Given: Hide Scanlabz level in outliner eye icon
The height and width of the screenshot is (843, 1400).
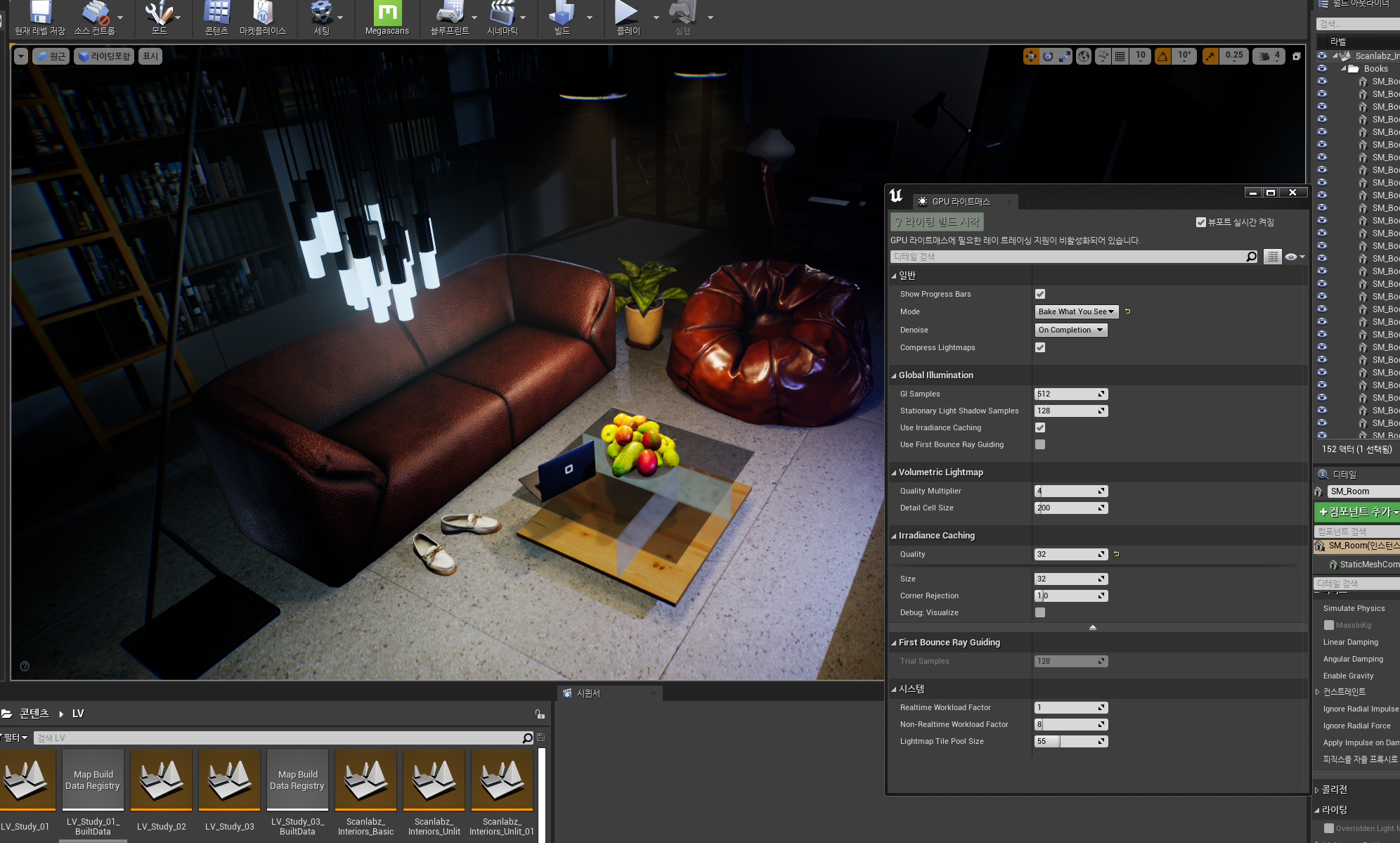Looking at the screenshot, I should click(x=1322, y=56).
